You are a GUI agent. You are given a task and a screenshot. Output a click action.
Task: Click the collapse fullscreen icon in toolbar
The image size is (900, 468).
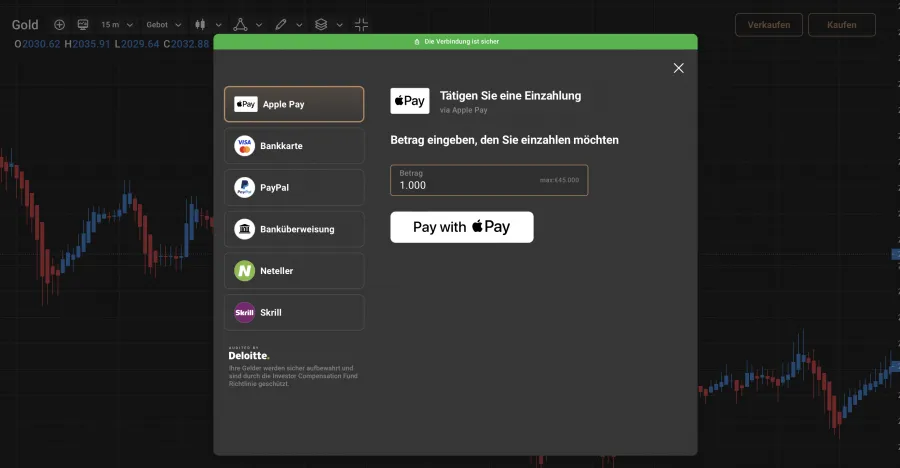(361, 24)
